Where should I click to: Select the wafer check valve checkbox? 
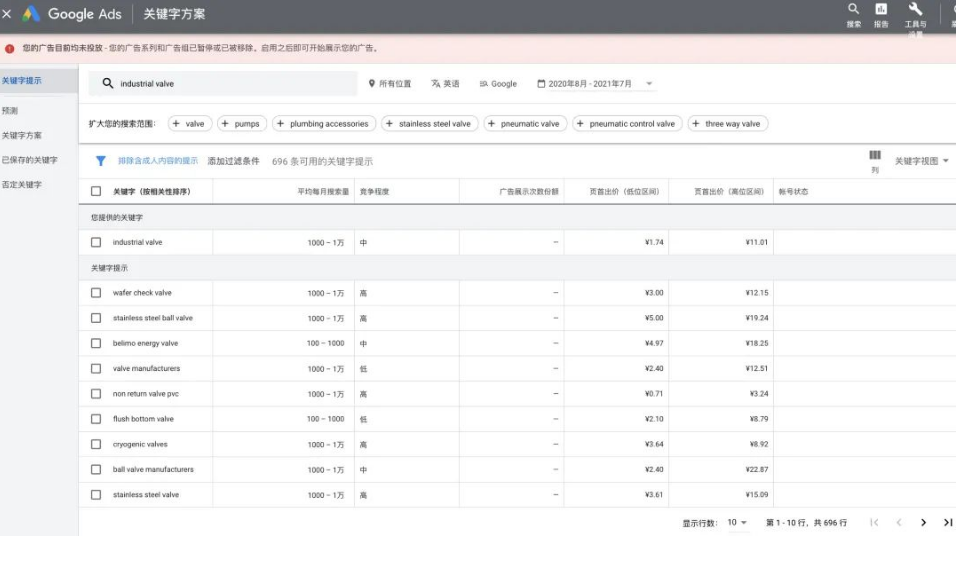(x=96, y=293)
